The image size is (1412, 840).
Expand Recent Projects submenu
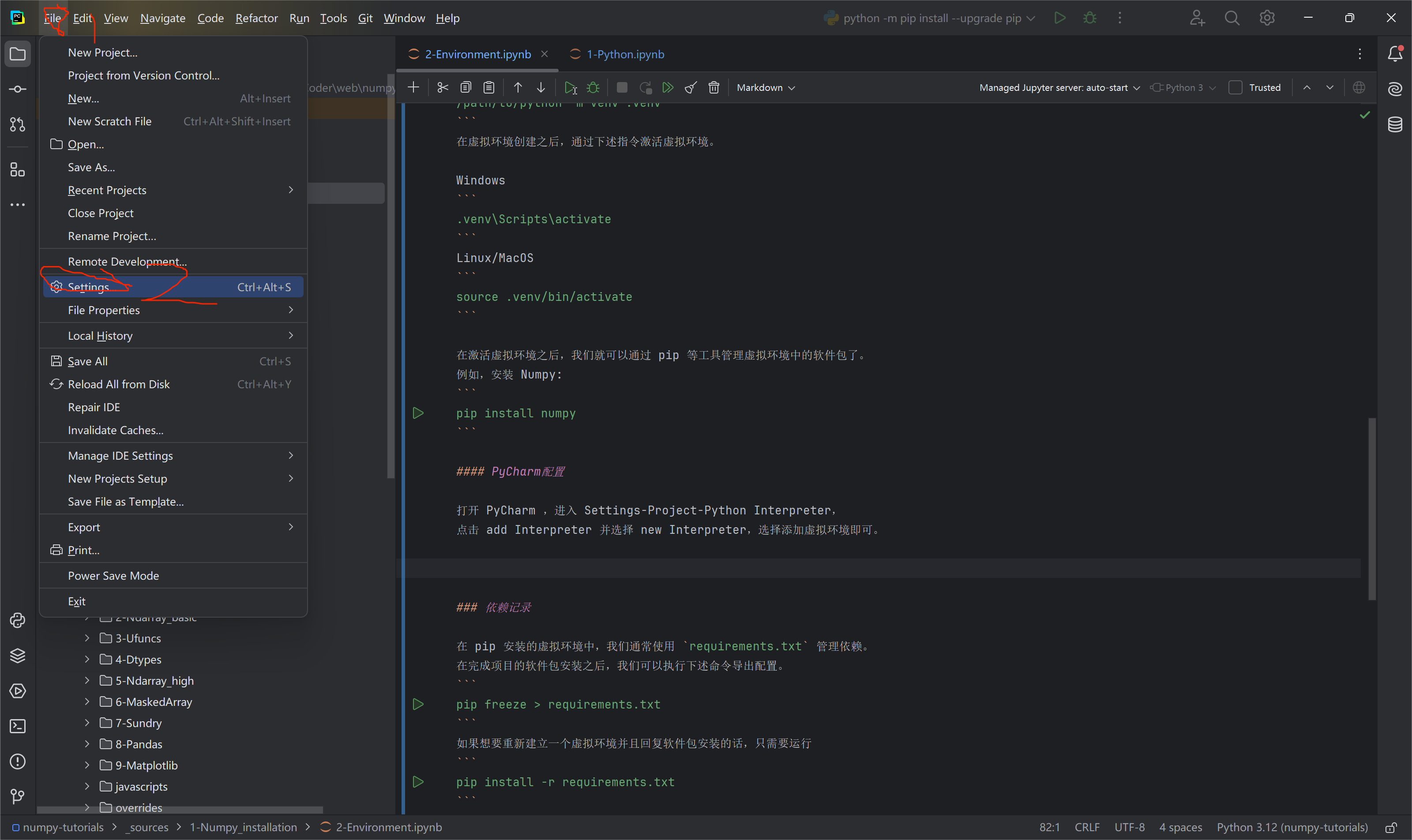point(173,190)
